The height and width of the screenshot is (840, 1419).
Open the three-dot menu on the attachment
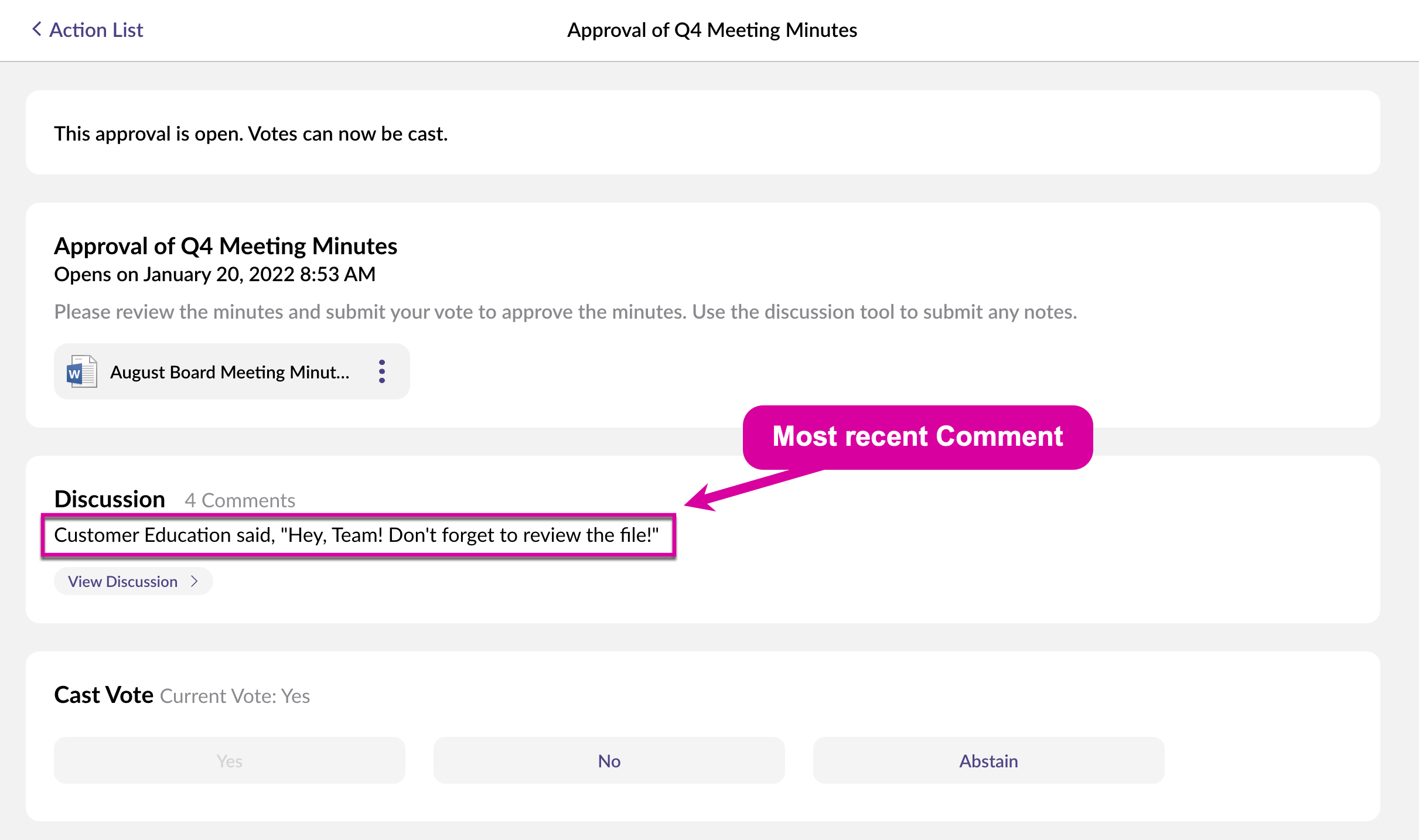pos(382,371)
